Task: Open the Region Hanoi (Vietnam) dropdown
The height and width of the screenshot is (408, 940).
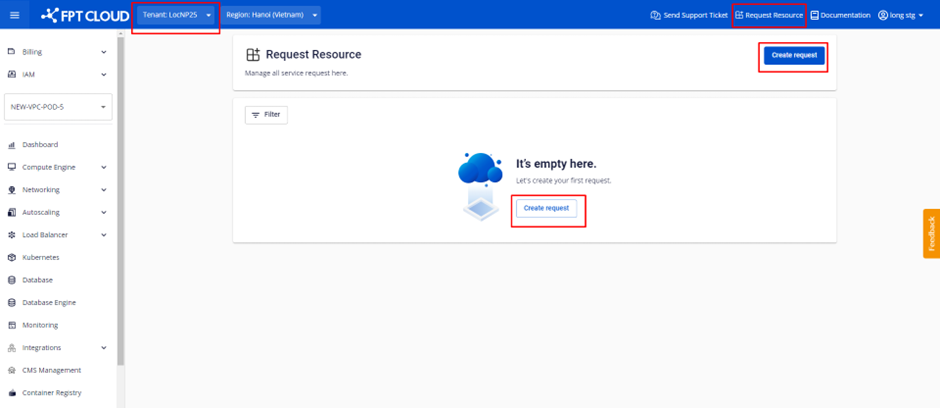Action: click(270, 15)
